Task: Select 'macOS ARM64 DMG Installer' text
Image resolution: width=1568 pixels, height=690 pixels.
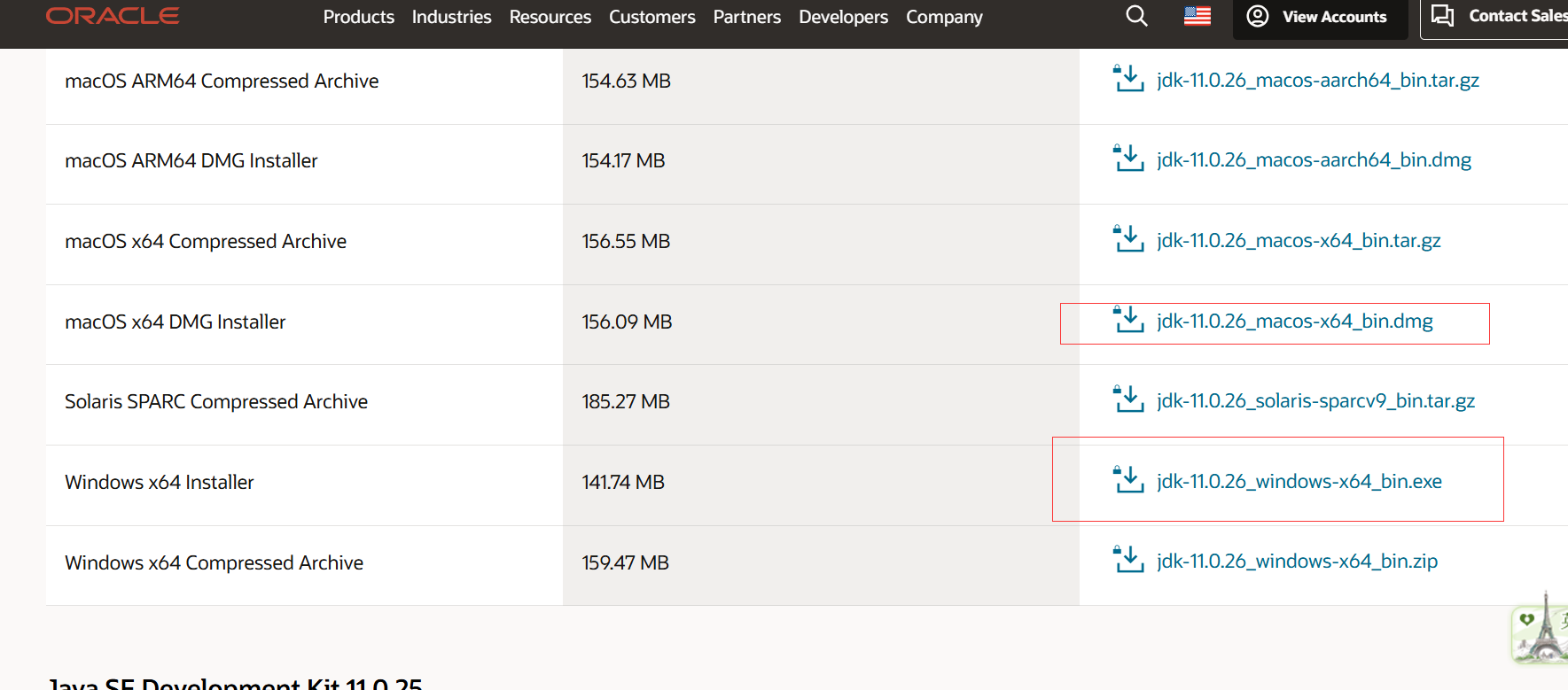Action: (x=191, y=160)
